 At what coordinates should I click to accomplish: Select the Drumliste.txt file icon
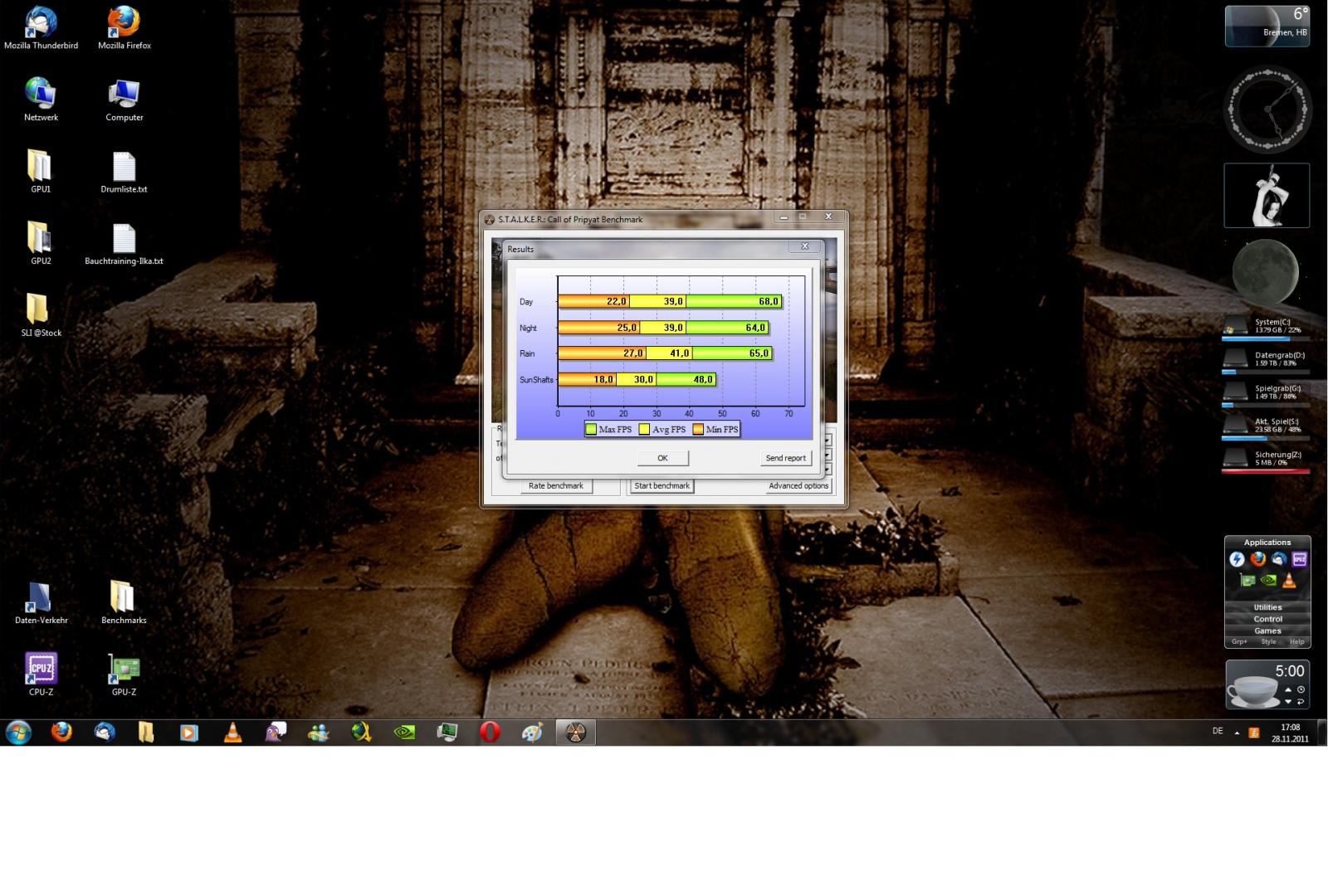(124, 172)
